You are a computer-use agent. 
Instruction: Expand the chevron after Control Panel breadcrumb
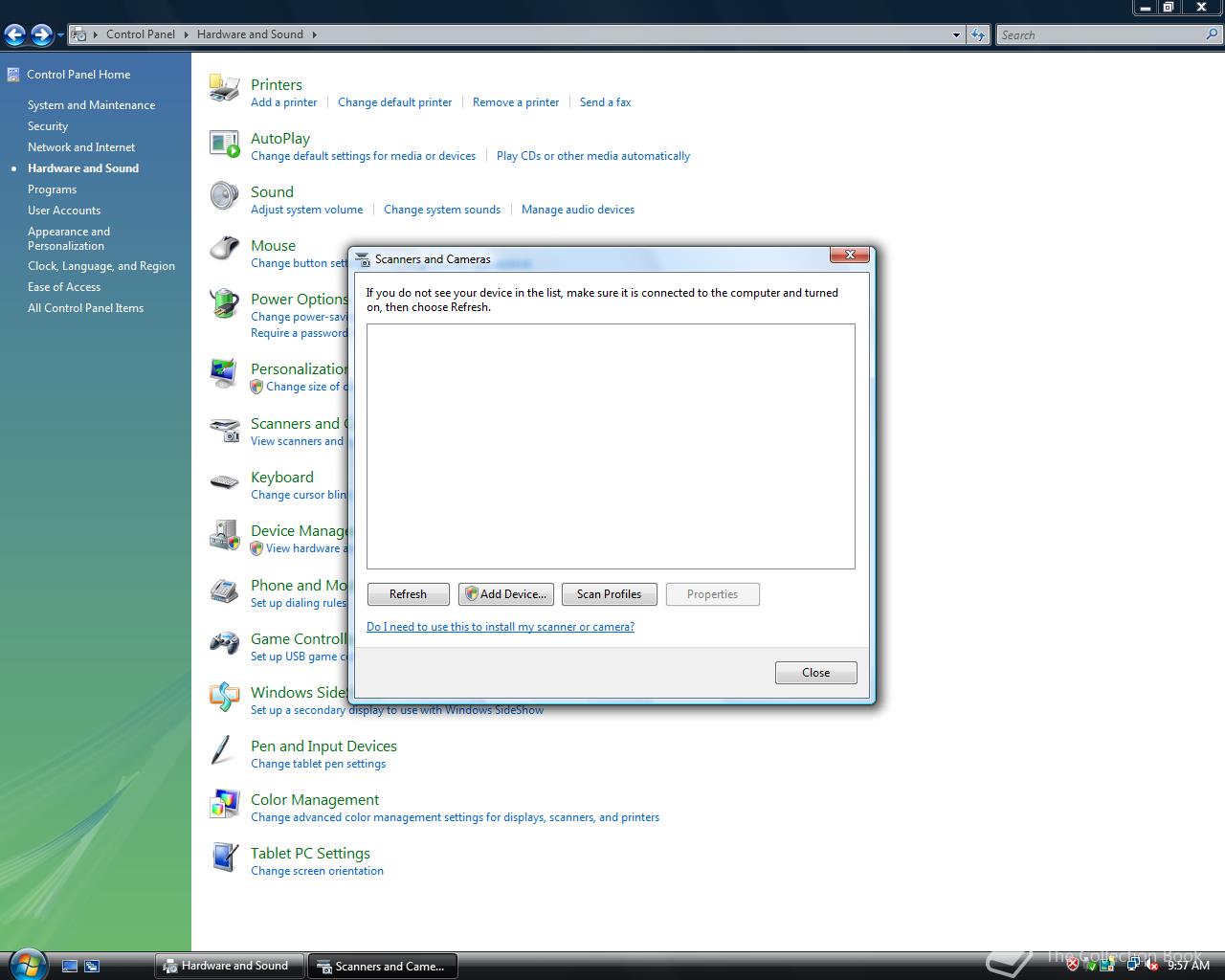(x=186, y=34)
